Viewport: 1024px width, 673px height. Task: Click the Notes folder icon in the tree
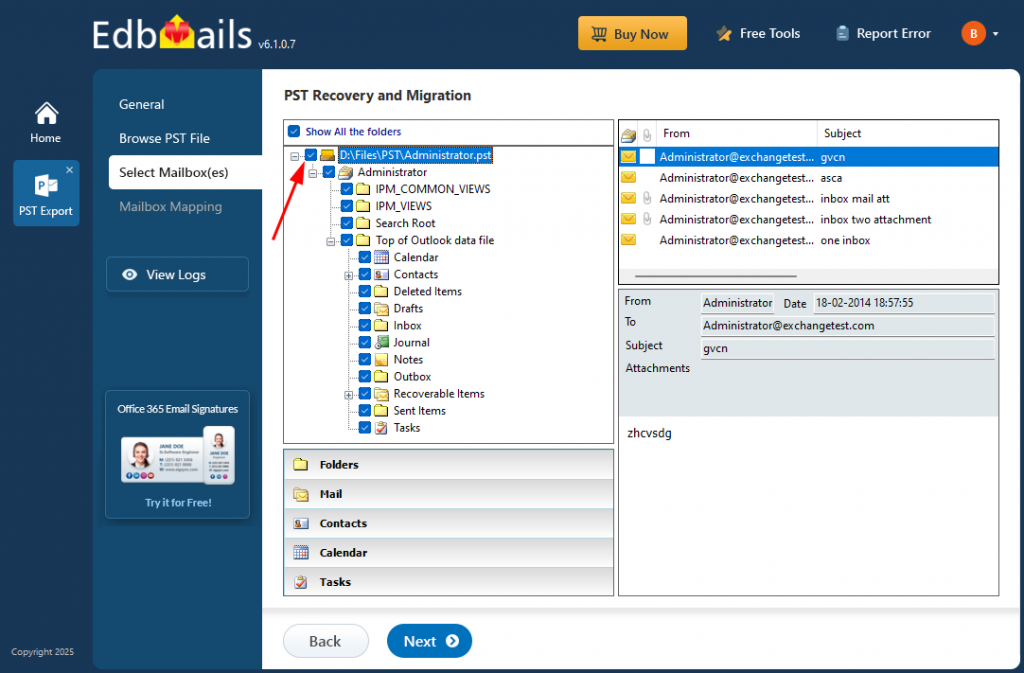[381, 360]
